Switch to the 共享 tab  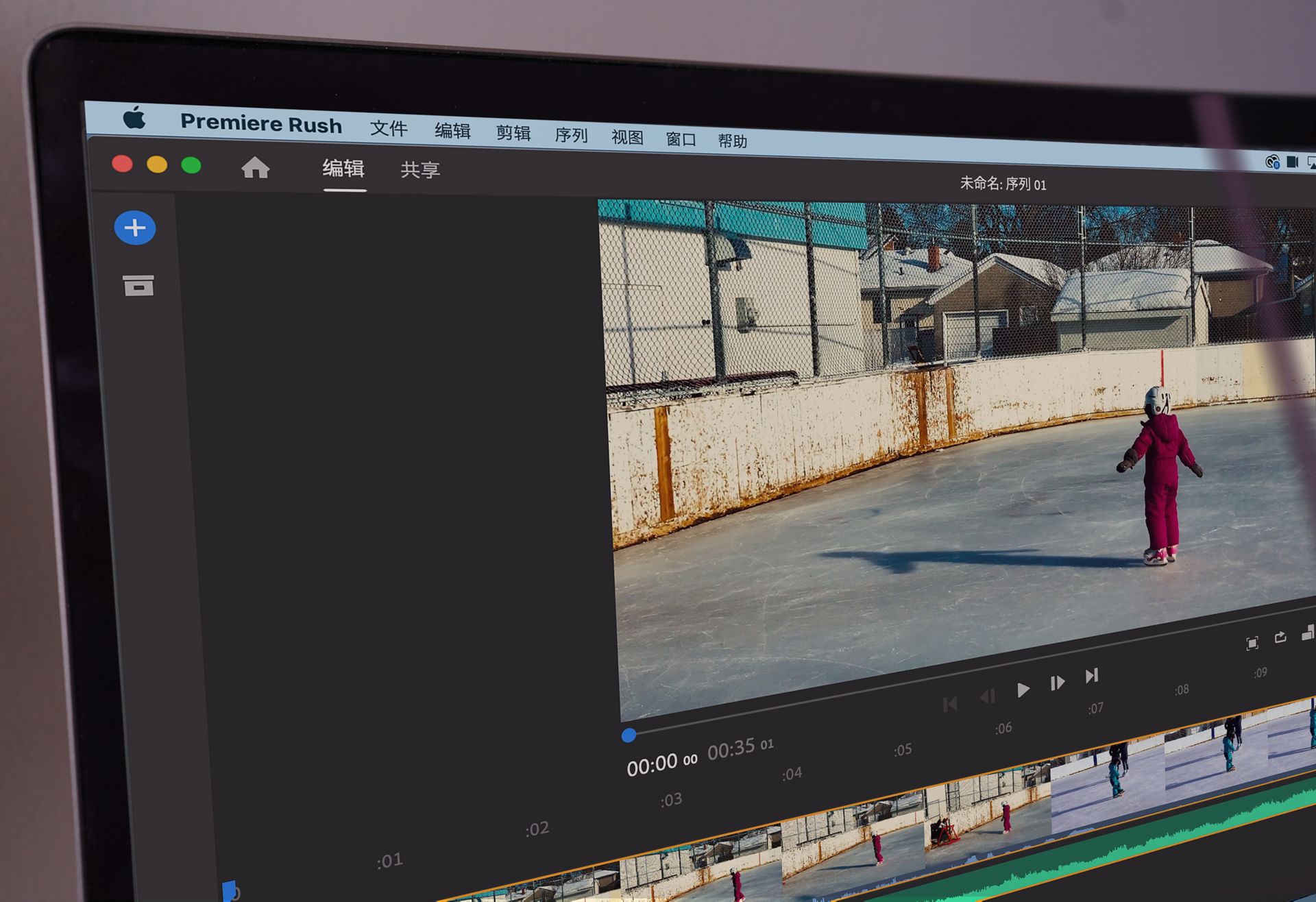pos(420,170)
